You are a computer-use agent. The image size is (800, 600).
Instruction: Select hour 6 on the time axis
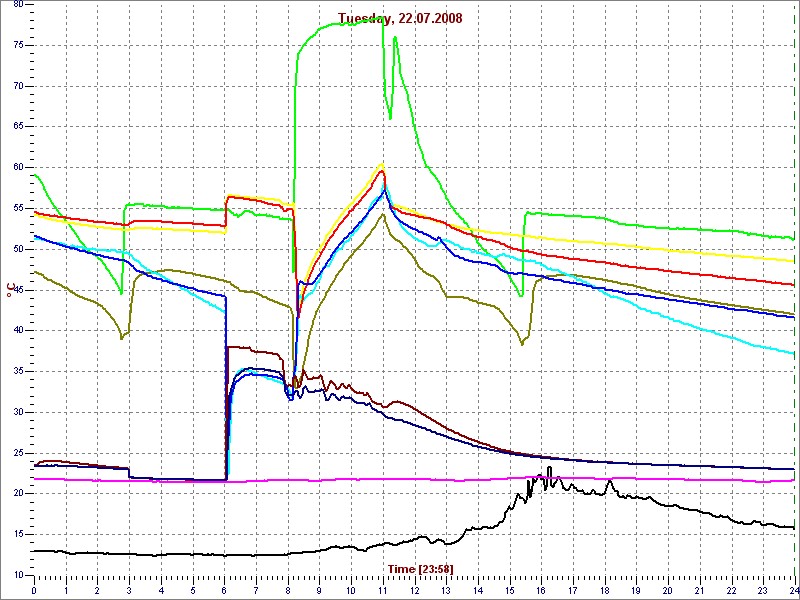pos(224,590)
